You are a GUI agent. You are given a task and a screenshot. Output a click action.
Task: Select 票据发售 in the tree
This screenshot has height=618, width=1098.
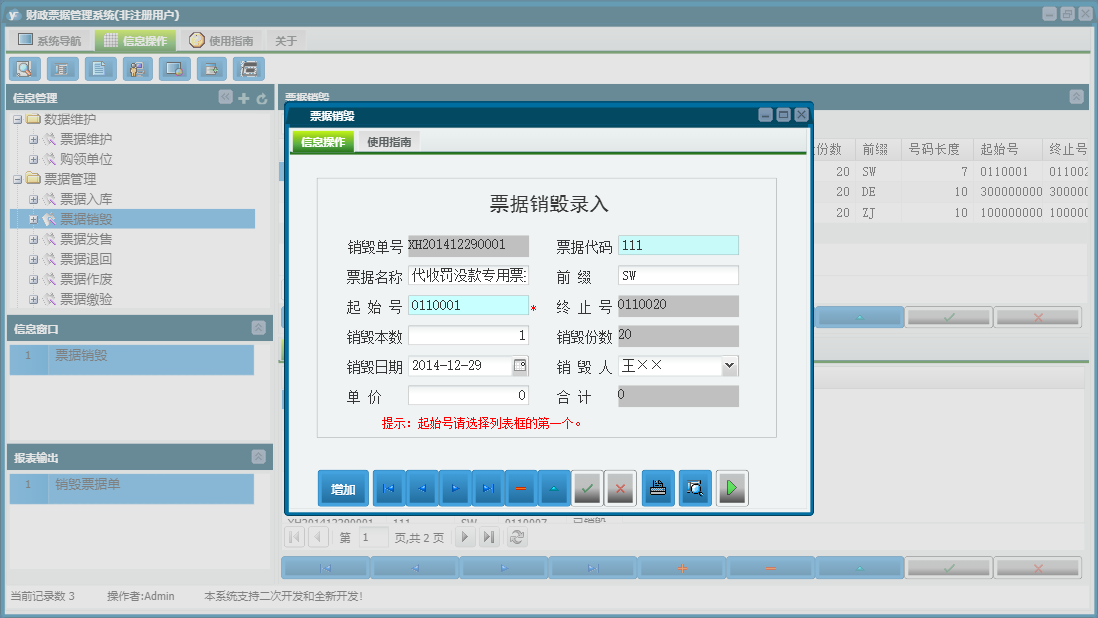(85, 239)
